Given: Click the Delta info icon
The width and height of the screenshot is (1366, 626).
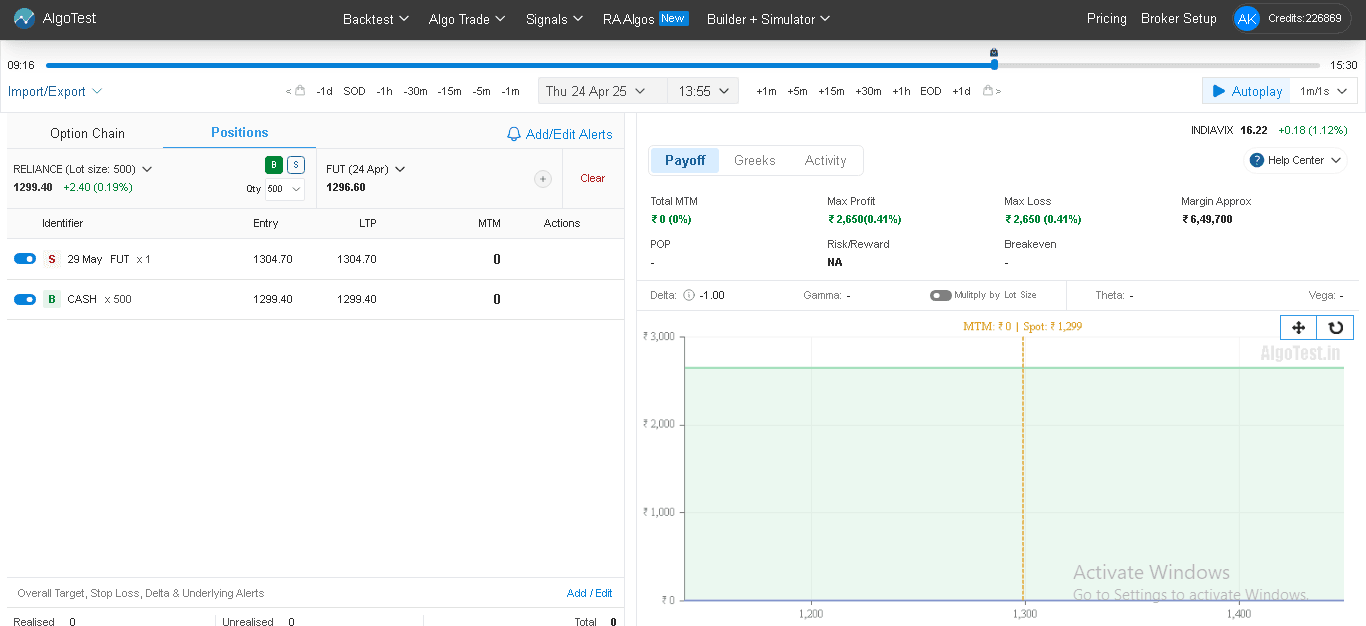Looking at the screenshot, I should click(x=688, y=295).
